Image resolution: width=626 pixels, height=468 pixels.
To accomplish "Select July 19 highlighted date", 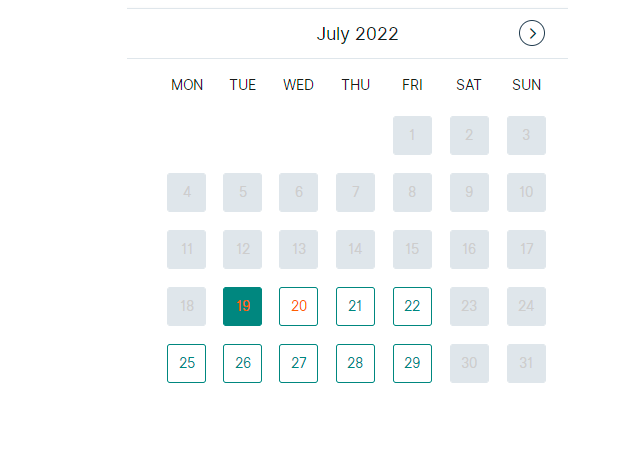I will click(x=242, y=306).
